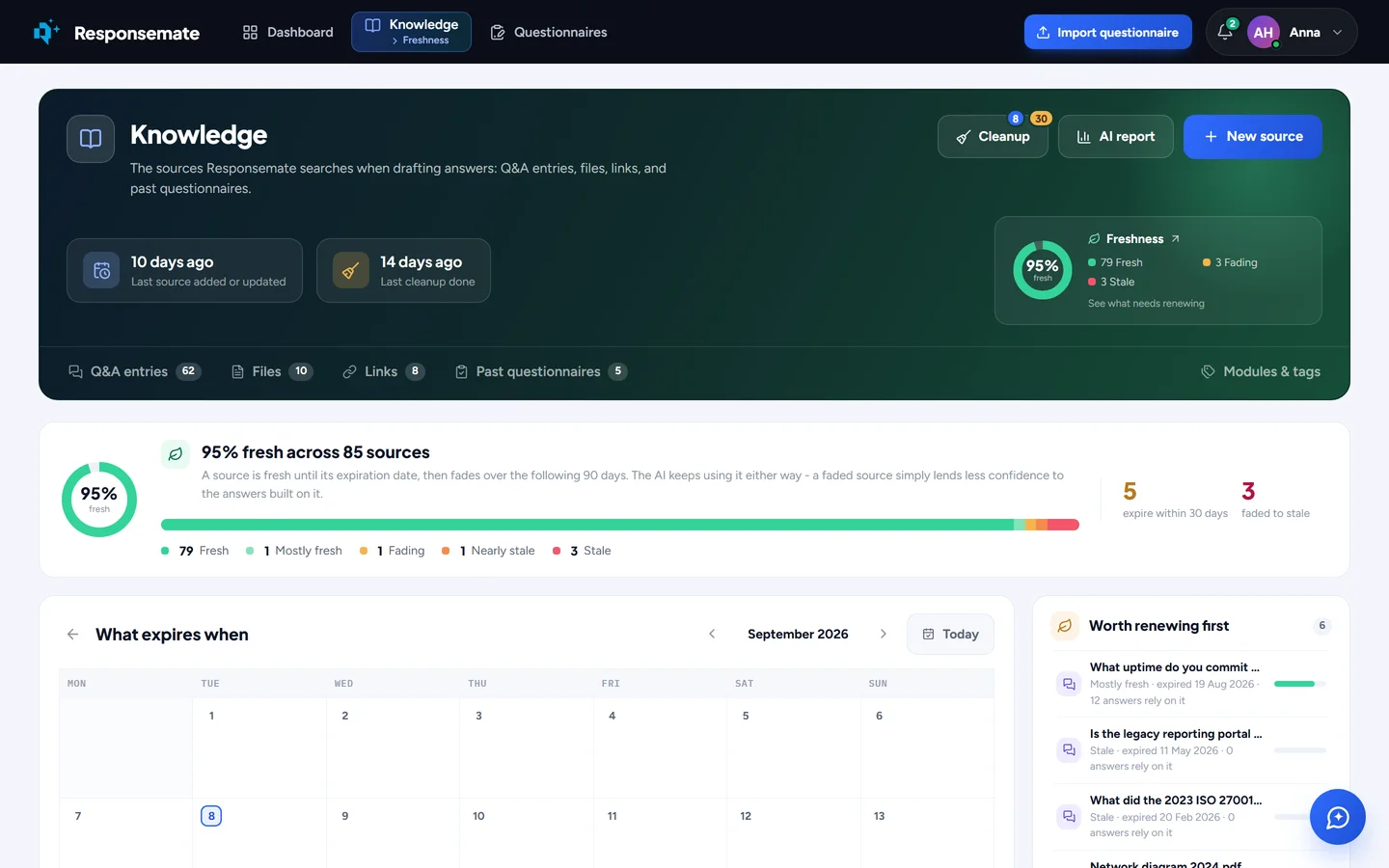Click the small 95% fresh ring in the Knowledge header
1389x868 pixels.
click(x=1043, y=270)
